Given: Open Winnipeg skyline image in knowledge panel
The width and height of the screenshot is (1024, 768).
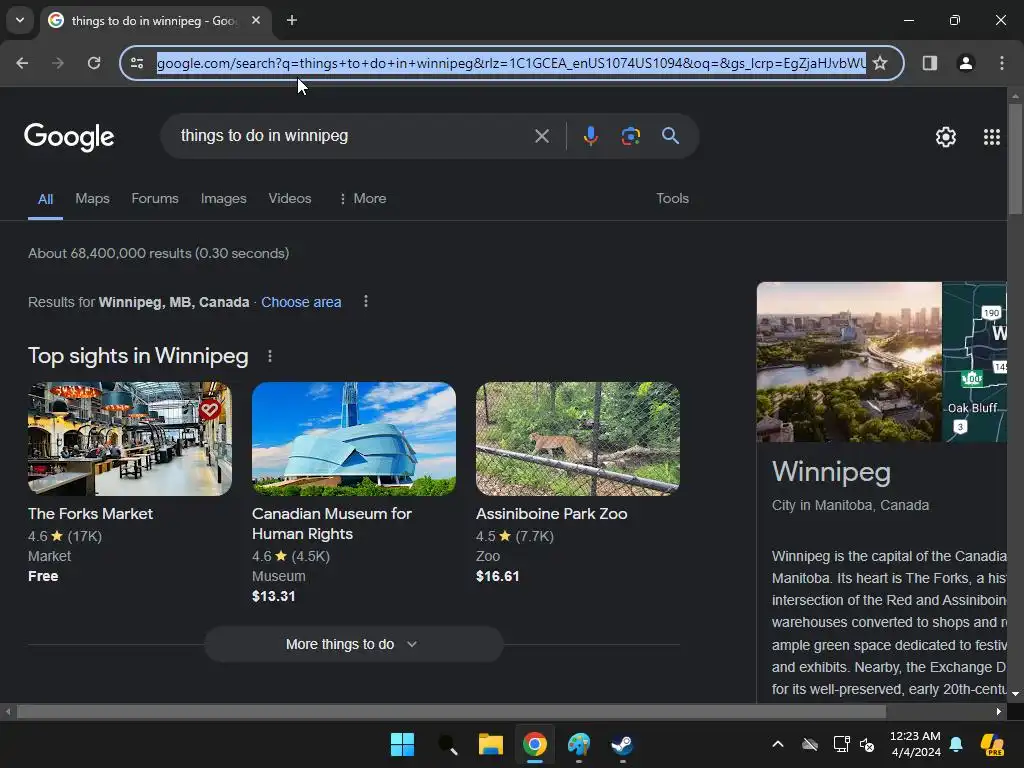Looking at the screenshot, I should point(849,362).
